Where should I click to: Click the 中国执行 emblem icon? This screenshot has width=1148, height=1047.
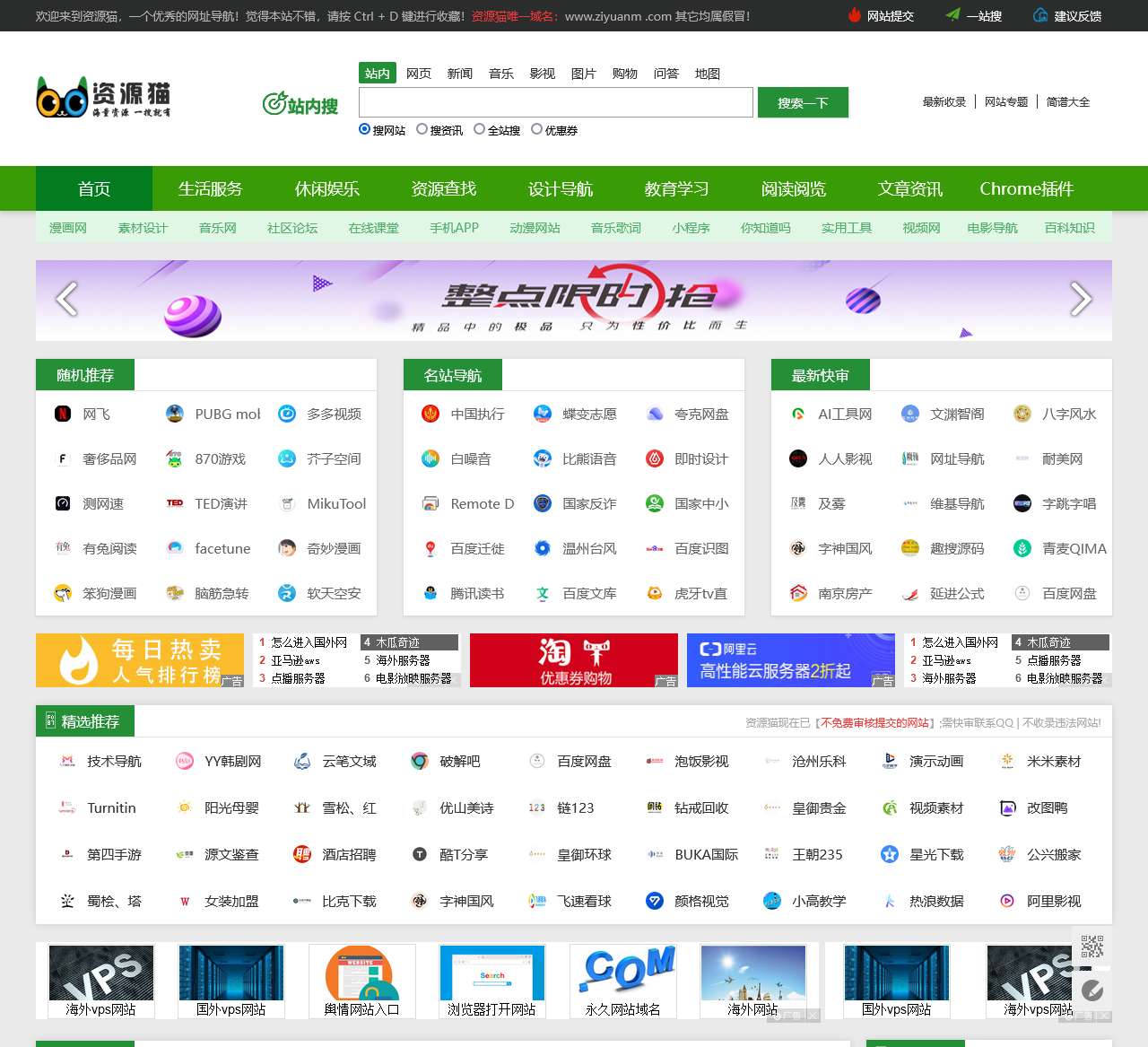[430, 414]
